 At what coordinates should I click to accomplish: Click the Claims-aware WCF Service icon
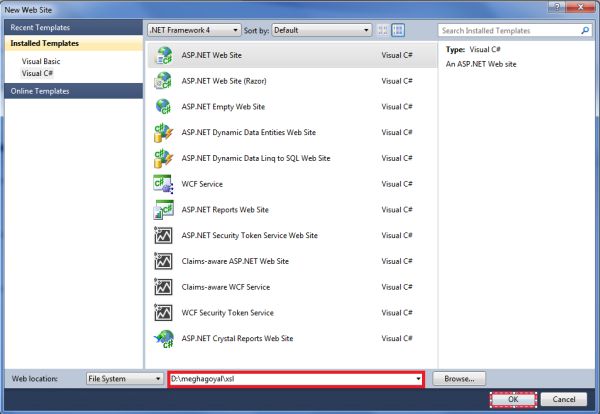pos(163,287)
